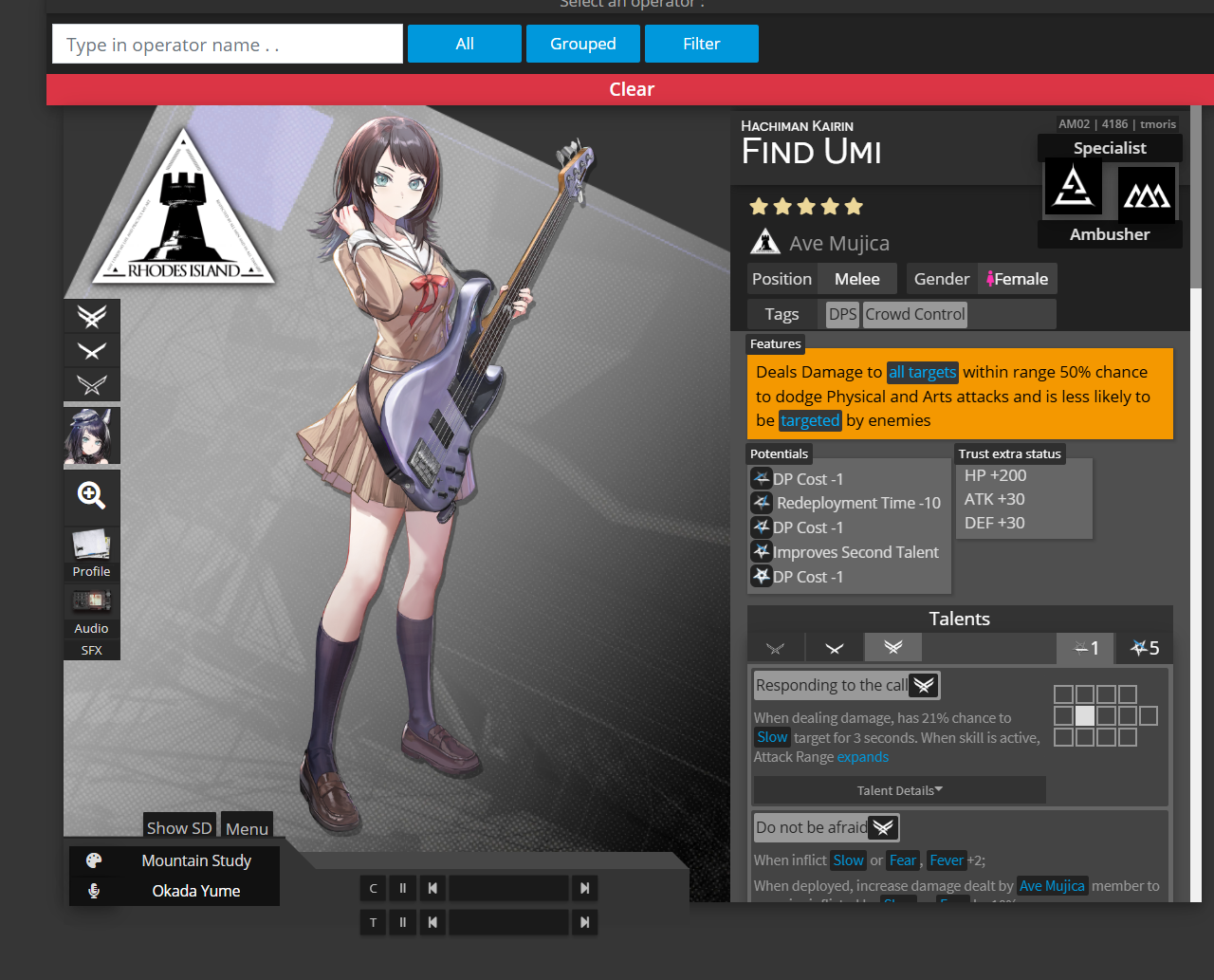The image size is (1214, 980).
Task: Click 'ATK +30' trust status
Action: (x=994, y=499)
